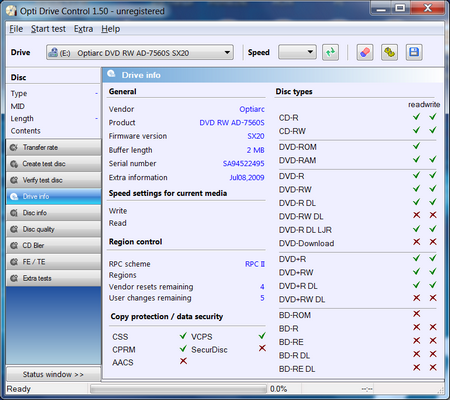Image resolution: width=450 pixels, height=400 pixels.
Task: Switch to the Disc info page
Action: click(54, 213)
